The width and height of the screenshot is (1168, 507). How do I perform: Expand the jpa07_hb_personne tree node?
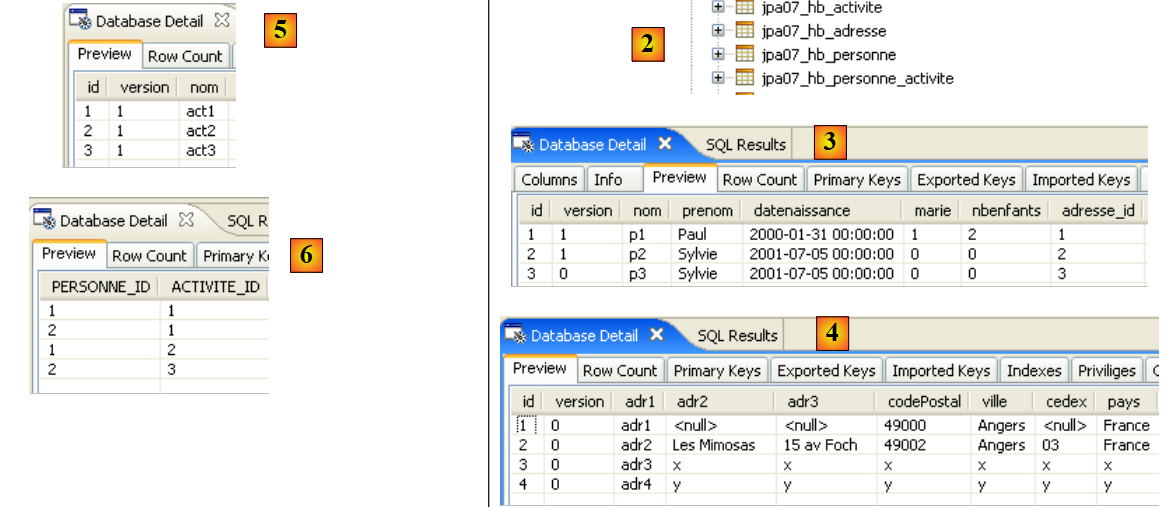pyautogui.click(x=717, y=55)
